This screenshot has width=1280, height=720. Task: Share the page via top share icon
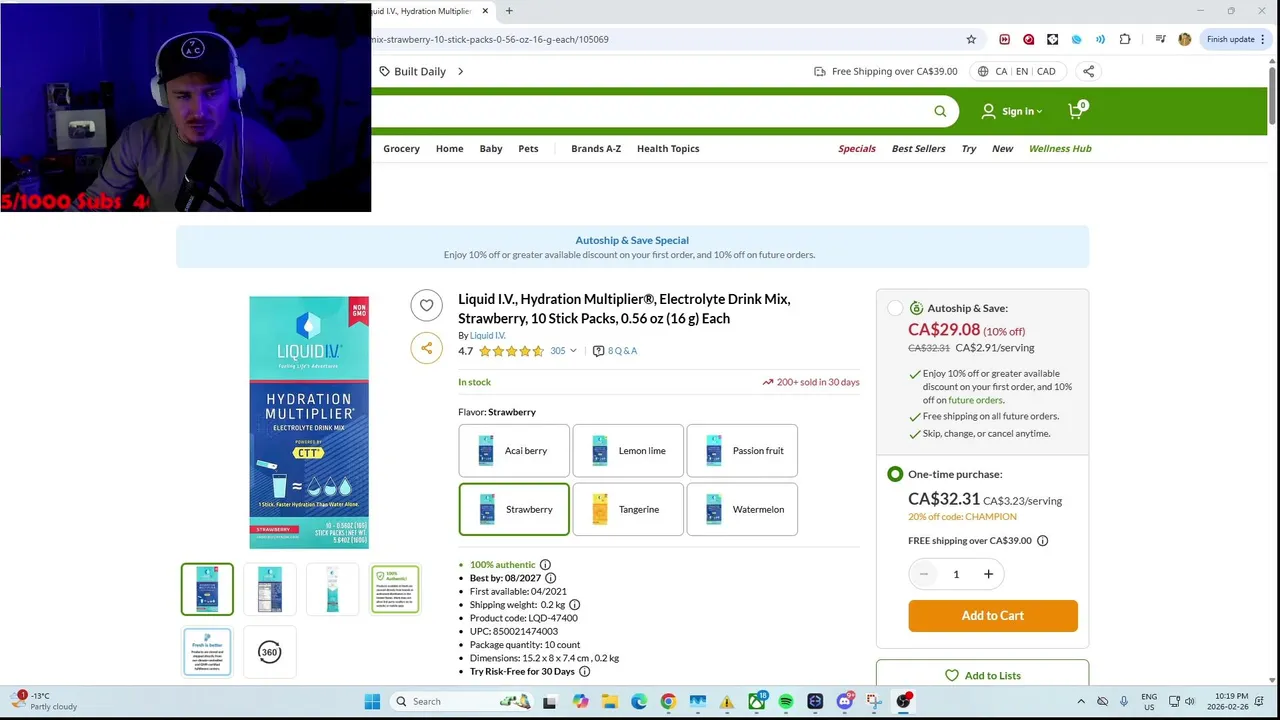pos(1088,71)
